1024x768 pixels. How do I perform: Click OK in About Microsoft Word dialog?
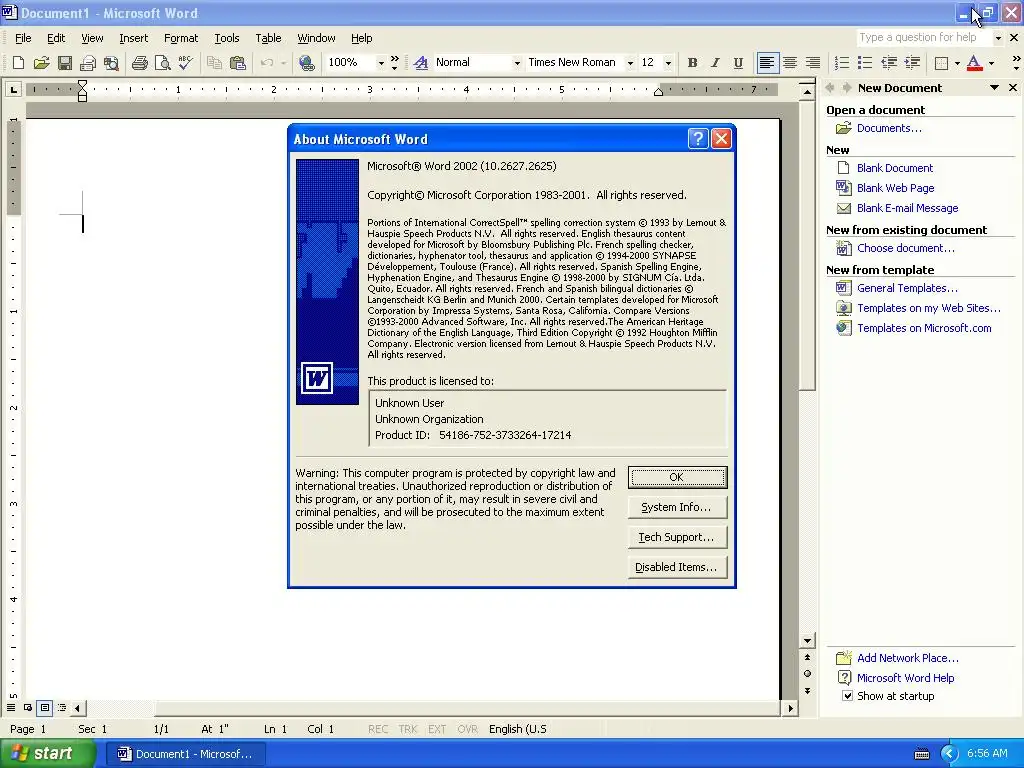677,477
